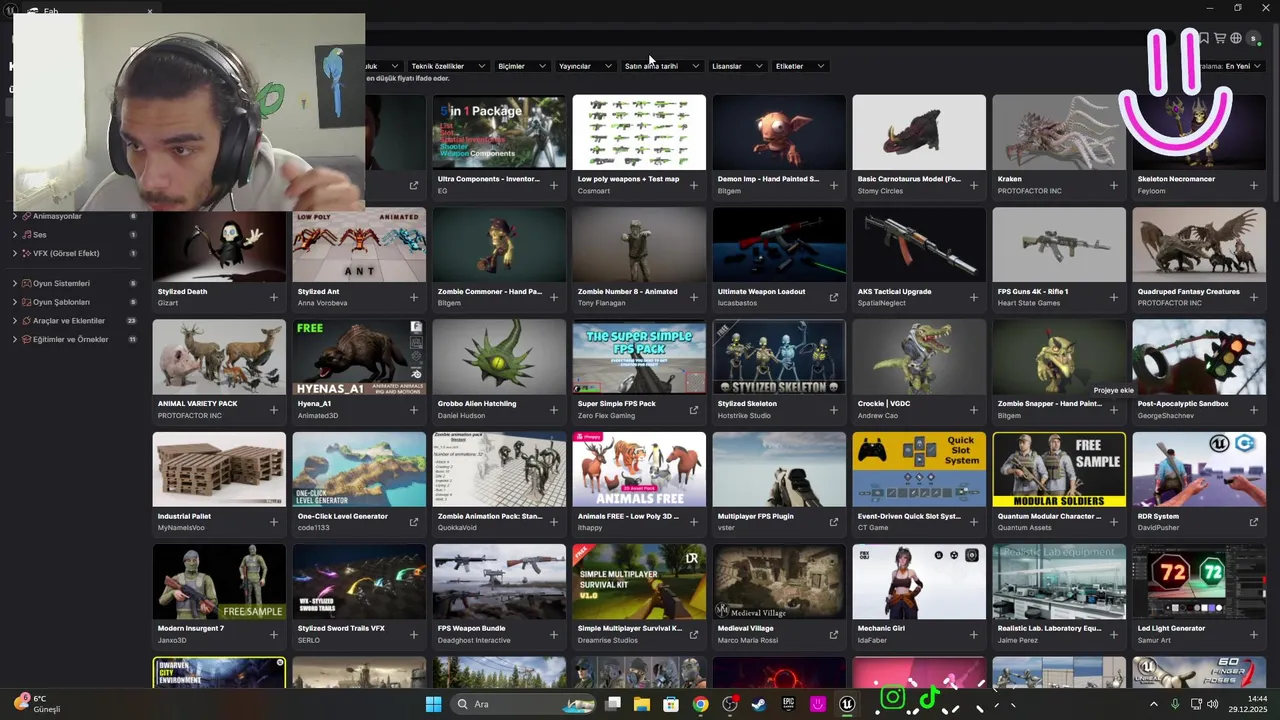Open Multiplayer FPS Plugin external link icon
The image size is (1280, 720).
point(834,521)
